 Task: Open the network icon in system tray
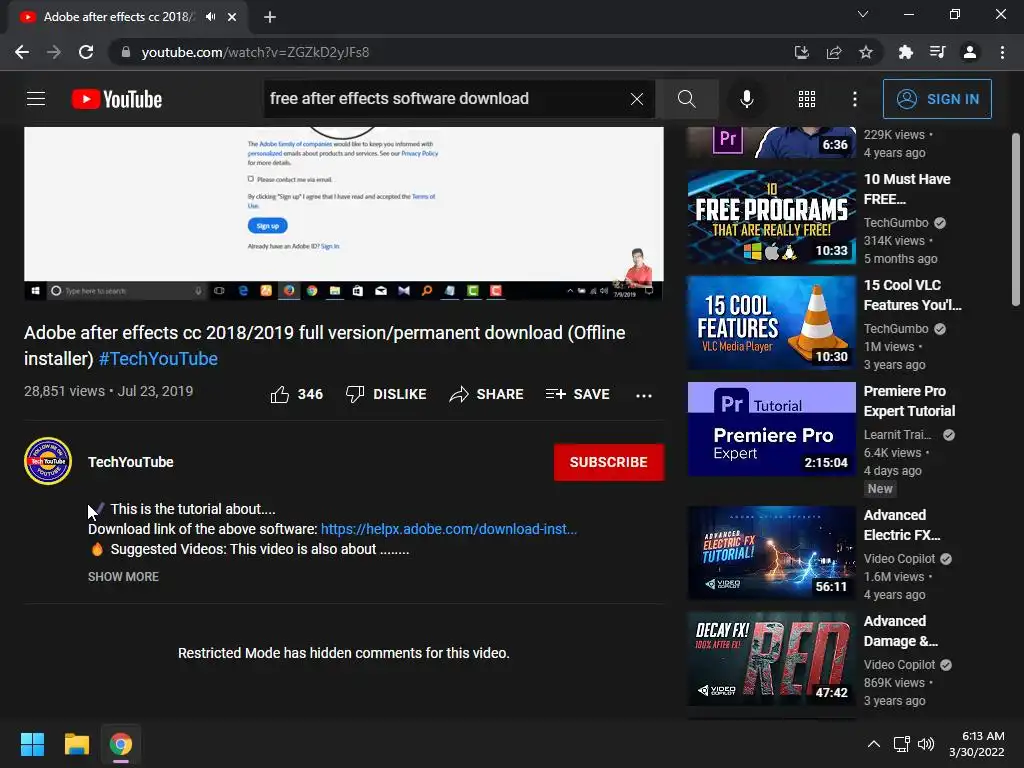[902, 744]
